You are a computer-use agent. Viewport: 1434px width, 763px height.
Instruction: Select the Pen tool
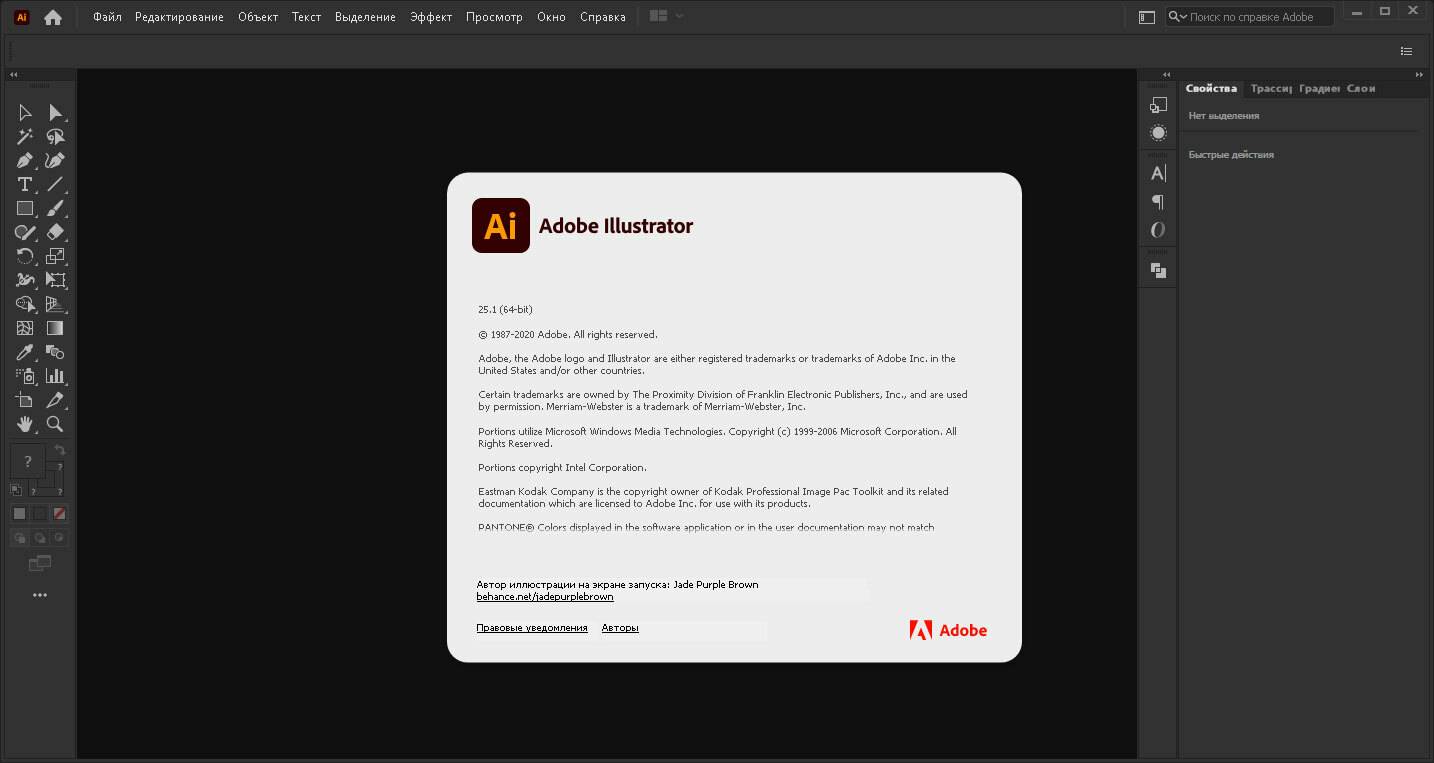[x=25, y=160]
